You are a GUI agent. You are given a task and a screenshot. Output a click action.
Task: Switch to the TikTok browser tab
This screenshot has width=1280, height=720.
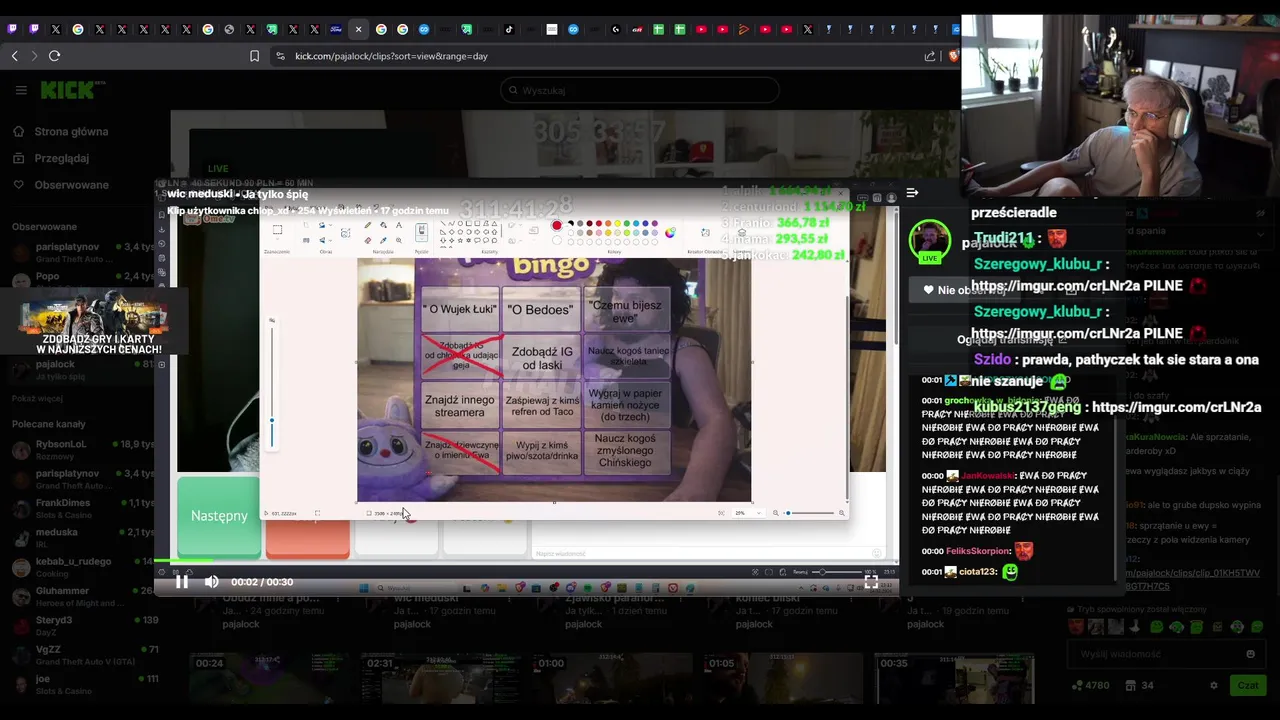tap(509, 29)
